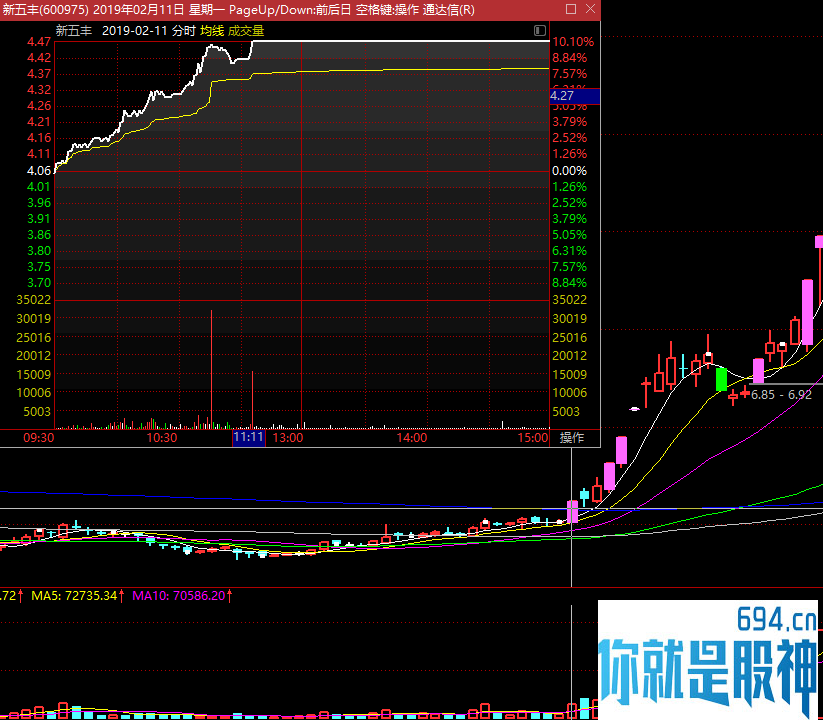Click the MA10: 70586.20 indicator text
Image resolution: width=823 pixels, height=720 pixels.
[x=178, y=596]
